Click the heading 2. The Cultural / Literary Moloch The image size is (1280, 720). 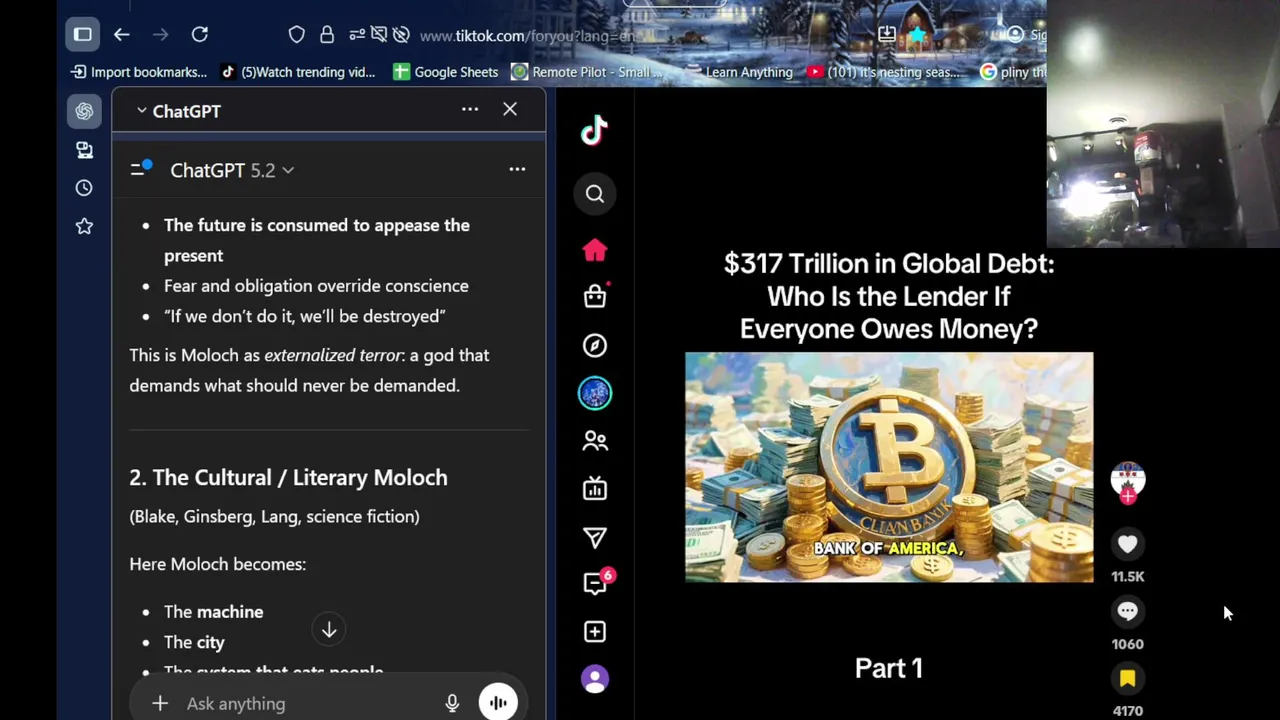pos(288,478)
